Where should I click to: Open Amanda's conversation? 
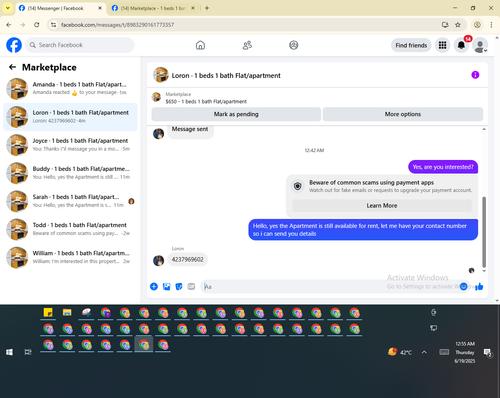pos(70,89)
